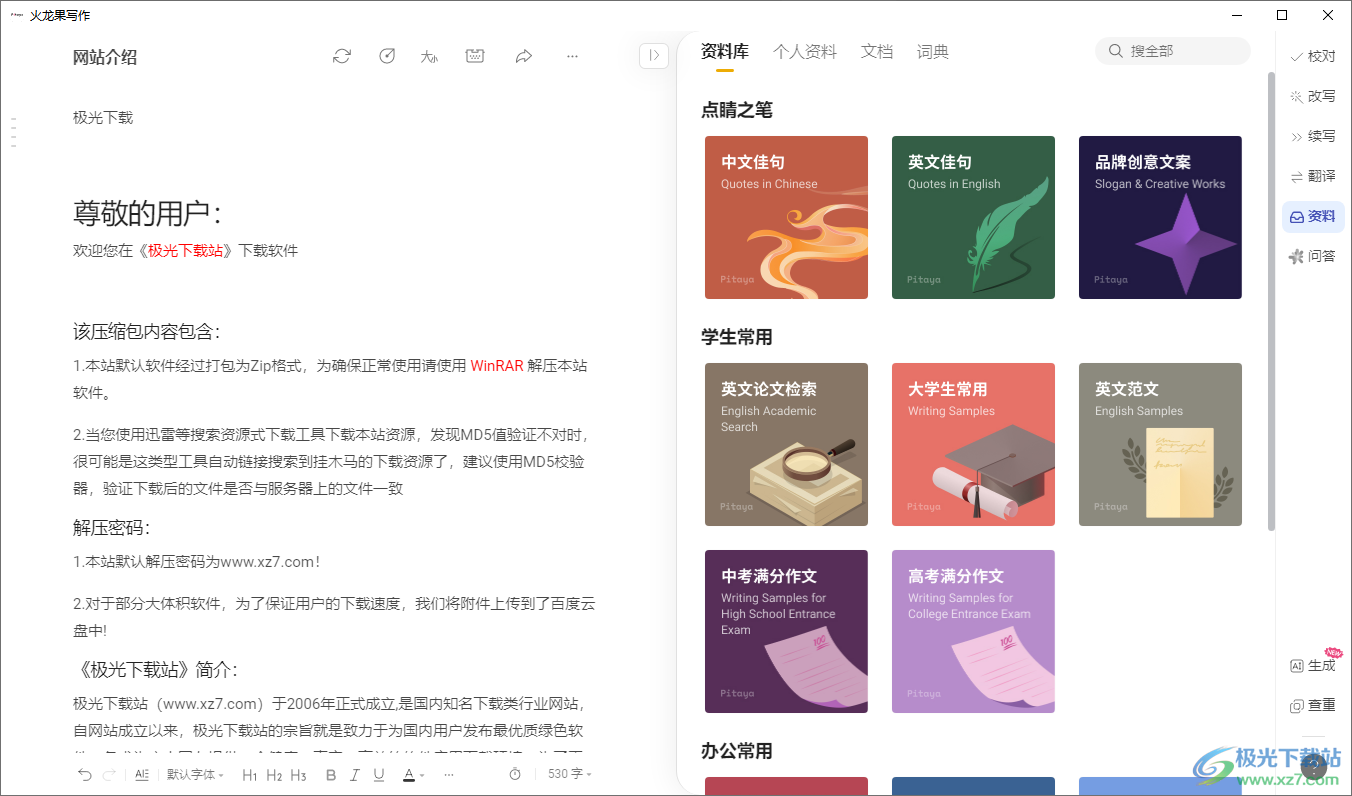Click the resource panel vertical scrollbar
Viewport: 1352px width, 796px height.
[x=1271, y=300]
